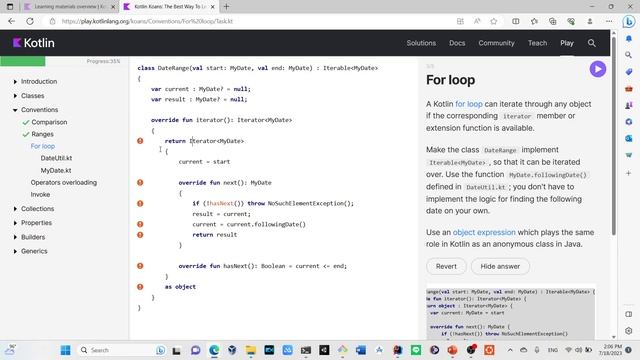Image resolution: width=640 pixels, height=360 pixels.
Task: Click the error marker beside 'return result'
Action: click(140, 235)
